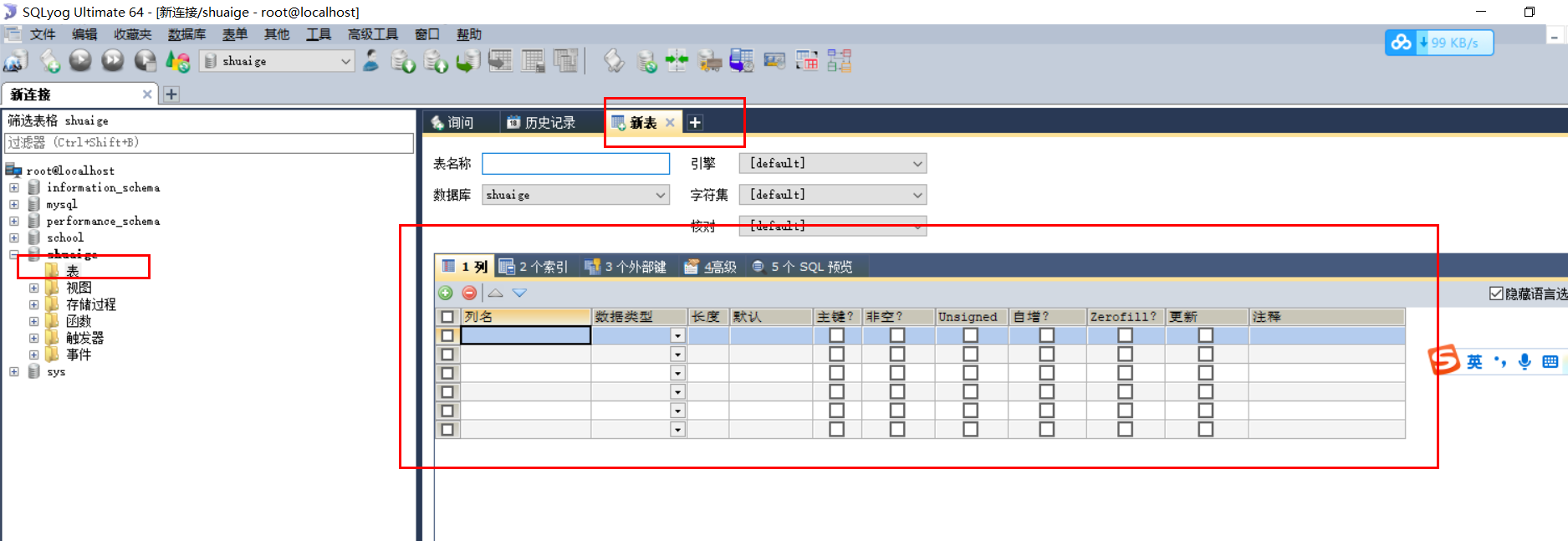Click the grey-arrow table grid toolbar icon
Viewport: 1568px width, 541px height.
pyautogui.click(x=500, y=60)
